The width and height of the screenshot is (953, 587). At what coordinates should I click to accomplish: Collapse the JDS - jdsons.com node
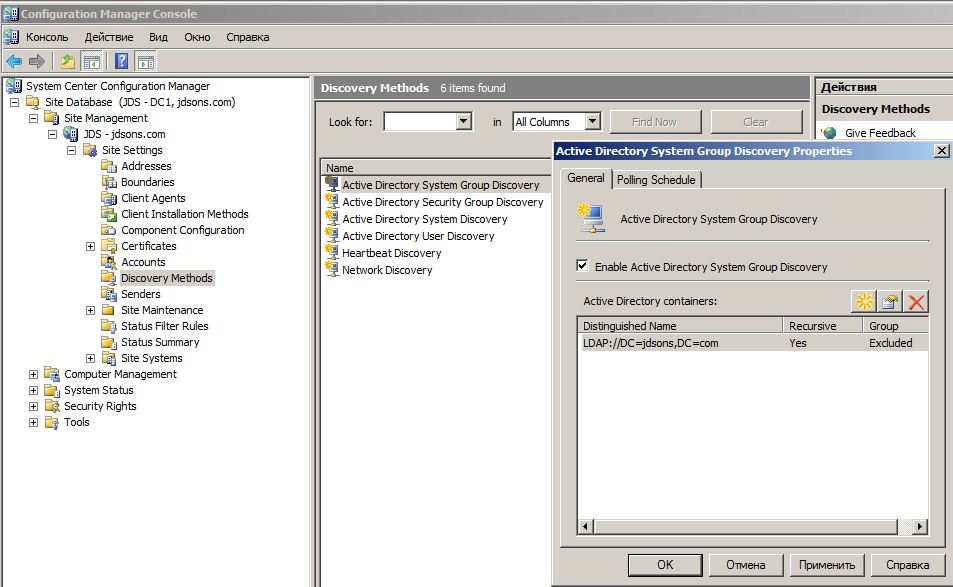(52, 134)
